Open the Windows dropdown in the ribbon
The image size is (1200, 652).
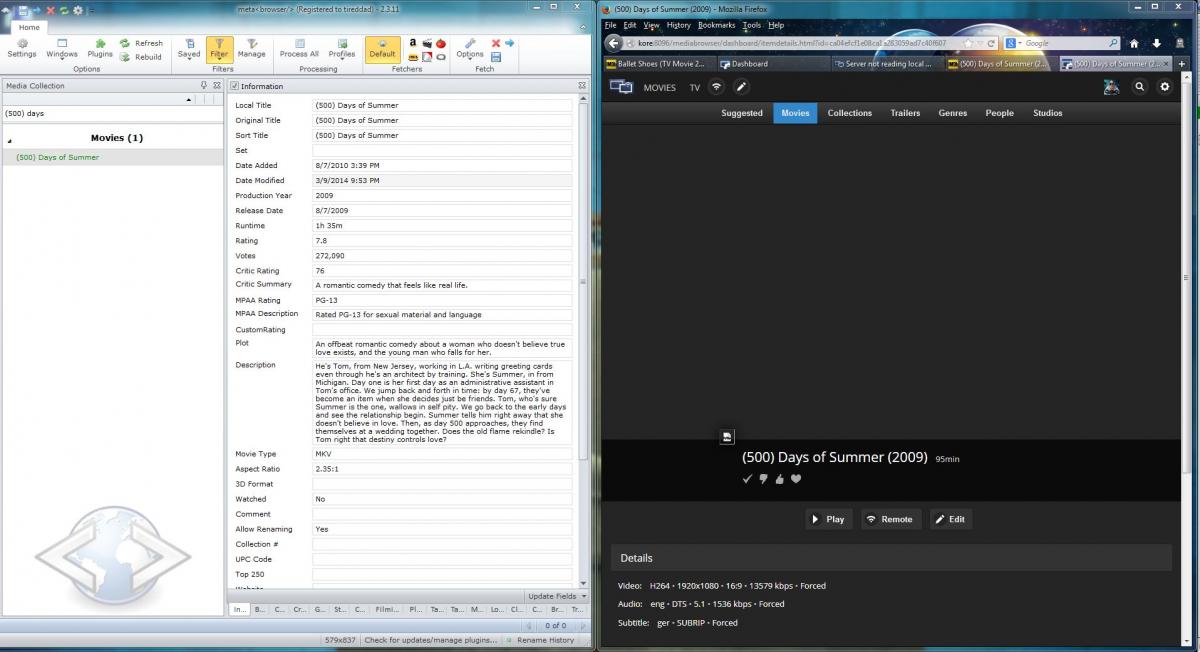[61, 49]
